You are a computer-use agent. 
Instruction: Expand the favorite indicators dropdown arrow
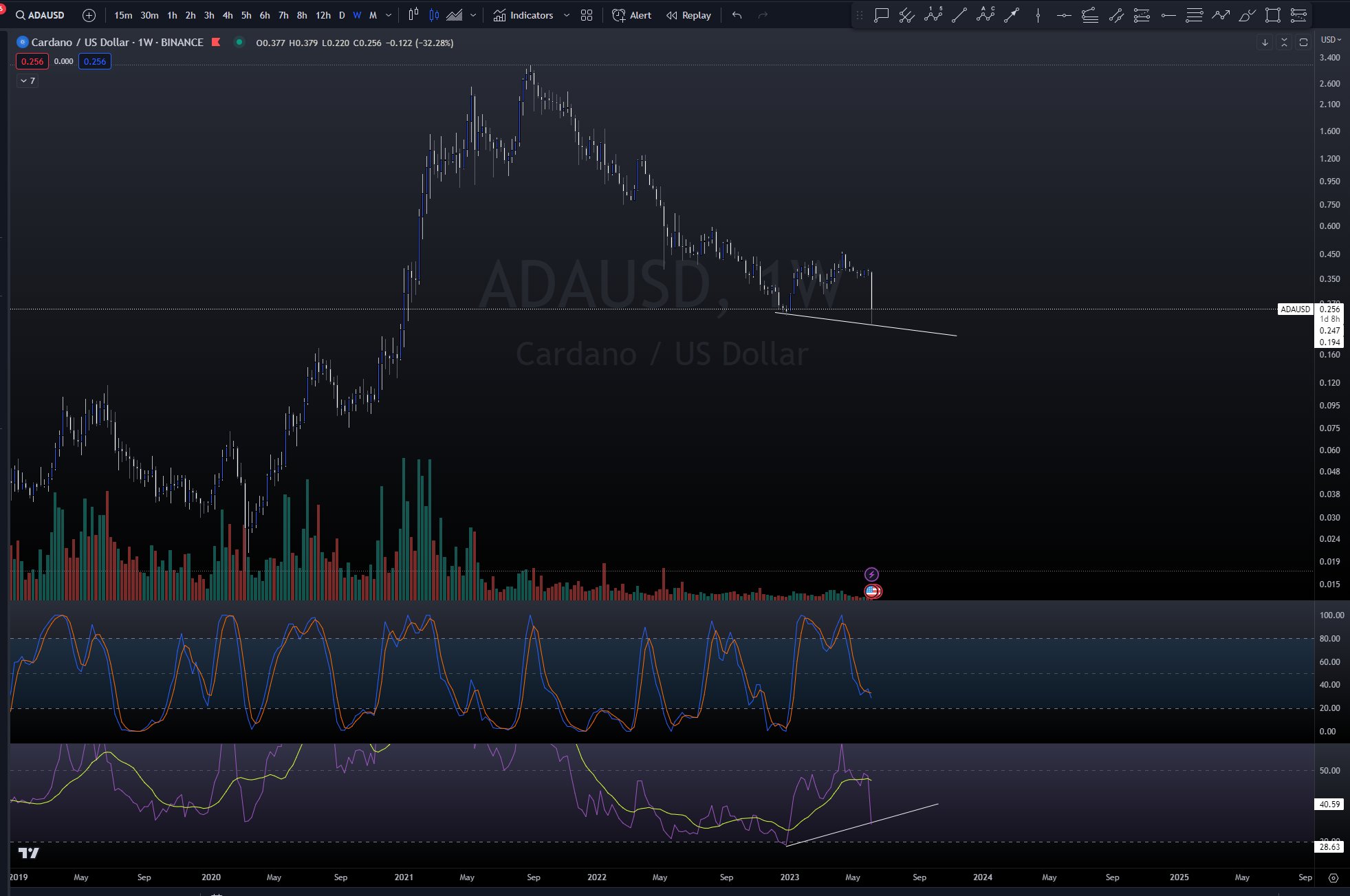tap(567, 15)
